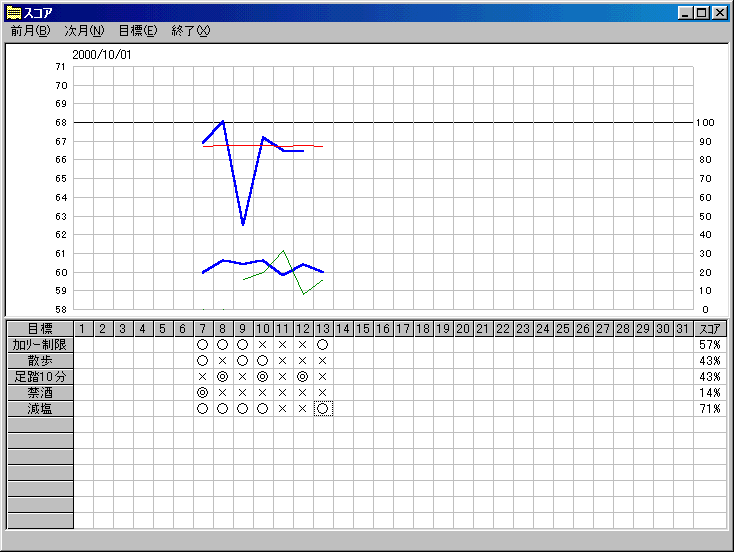
Task: Click the 目標 column header
Action: click(40, 329)
